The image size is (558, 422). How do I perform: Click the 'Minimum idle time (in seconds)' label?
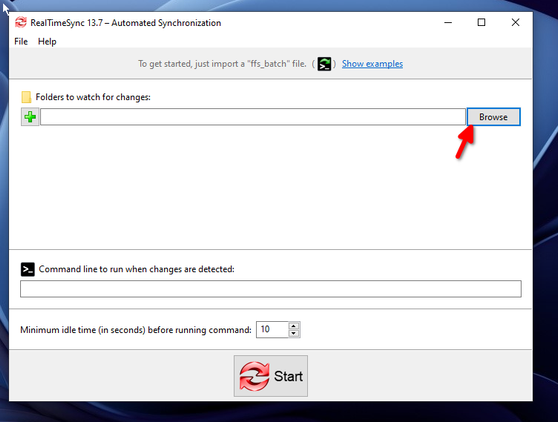pos(136,330)
